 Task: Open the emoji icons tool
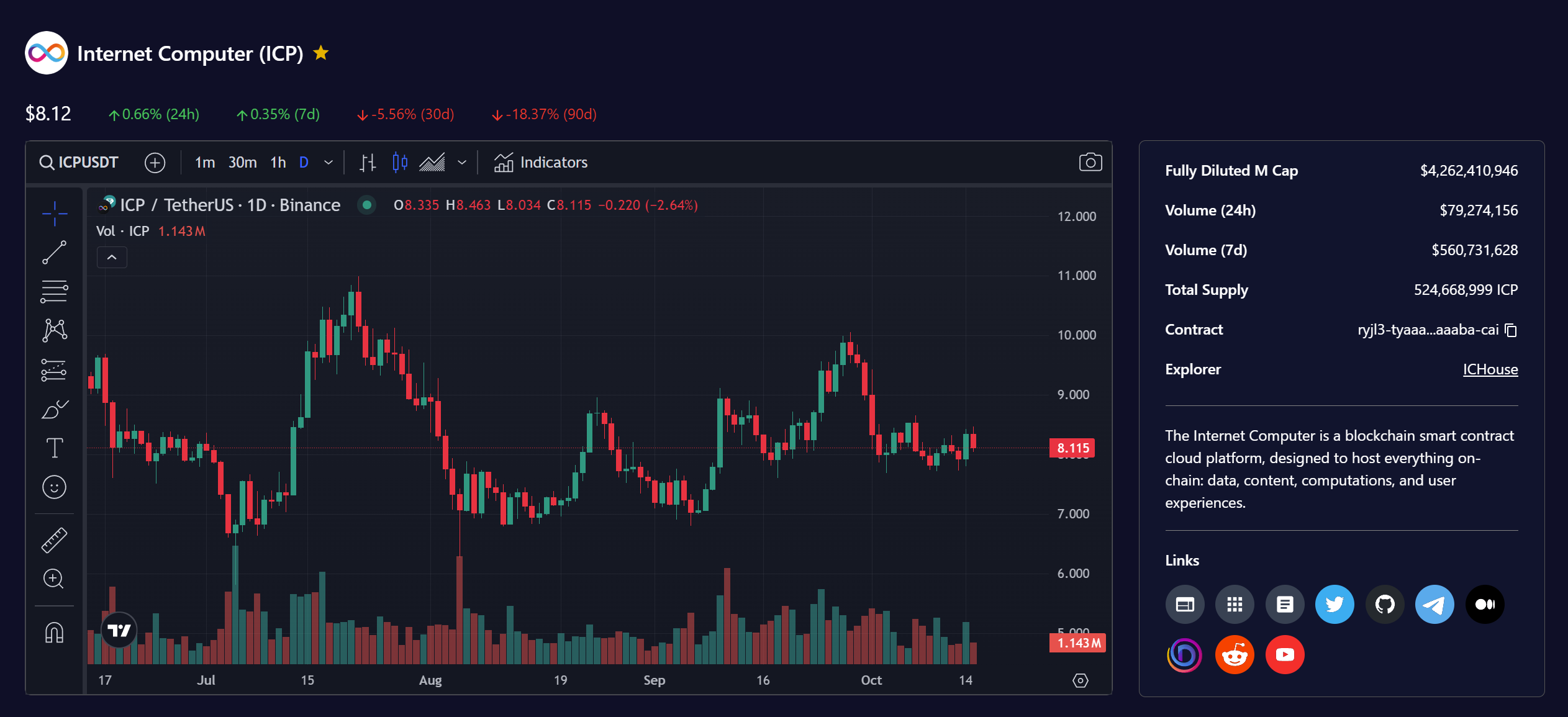point(55,487)
